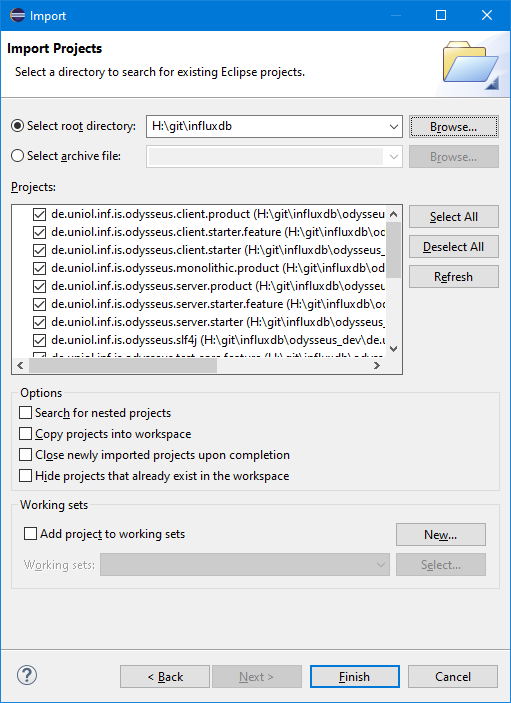Open the root directory dropdown
The height and width of the screenshot is (703, 511).
pyautogui.click(x=394, y=127)
